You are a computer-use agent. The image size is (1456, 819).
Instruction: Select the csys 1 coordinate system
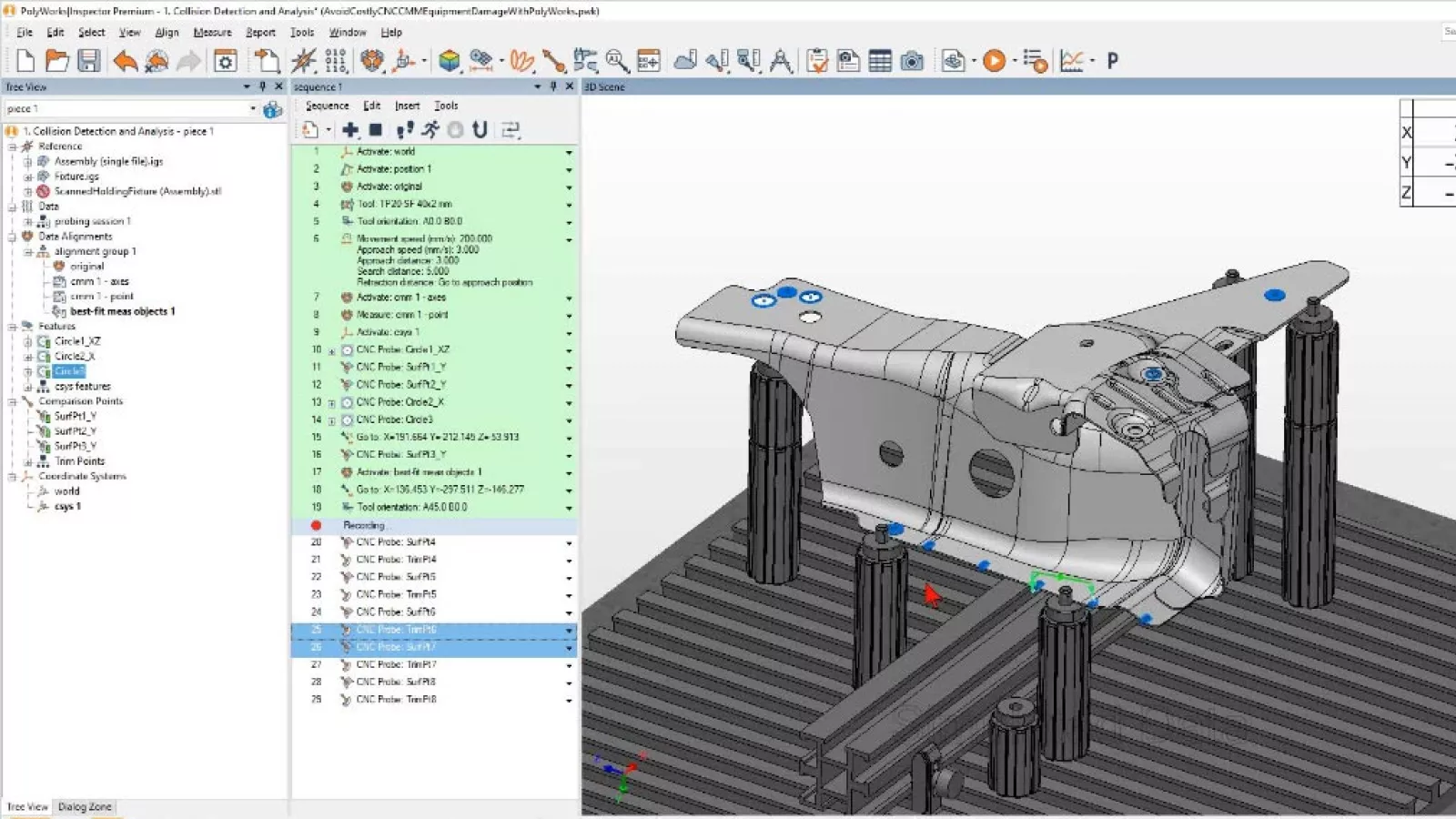(67, 507)
